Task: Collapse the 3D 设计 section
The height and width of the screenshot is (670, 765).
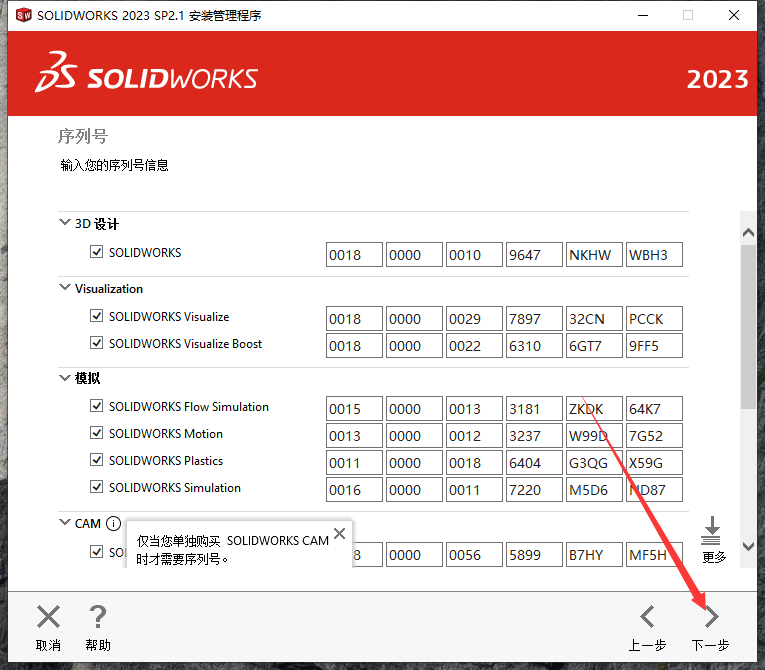Action: click(x=64, y=223)
